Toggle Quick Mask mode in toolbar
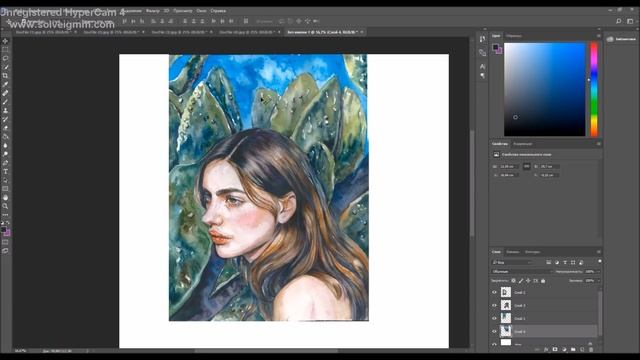The height and width of the screenshot is (360, 640). pyautogui.click(x=5, y=242)
